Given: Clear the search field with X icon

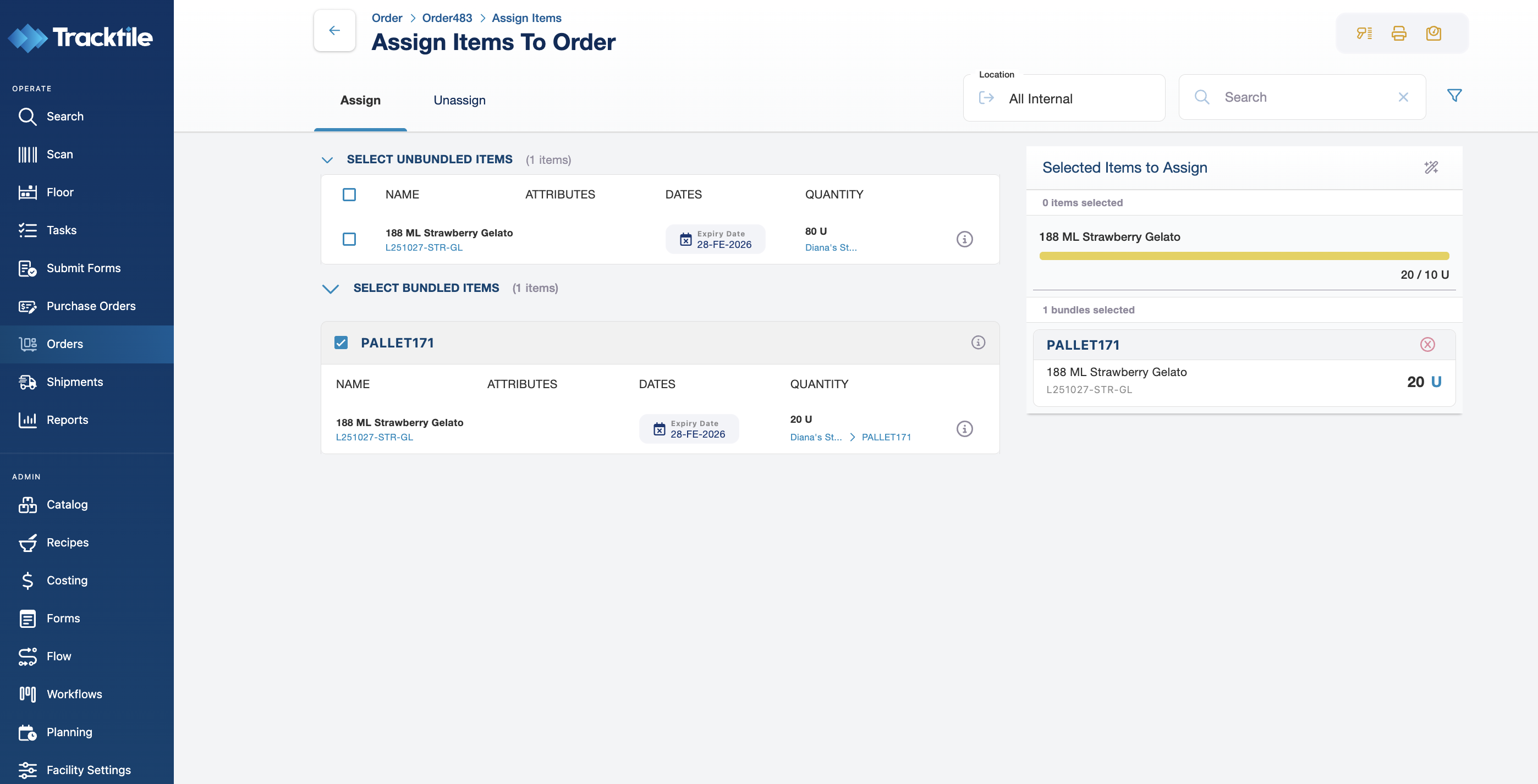Looking at the screenshot, I should click(x=1403, y=97).
